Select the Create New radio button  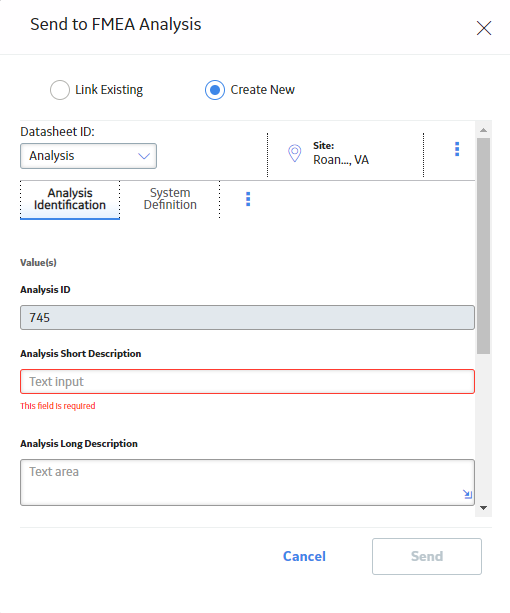215,90
